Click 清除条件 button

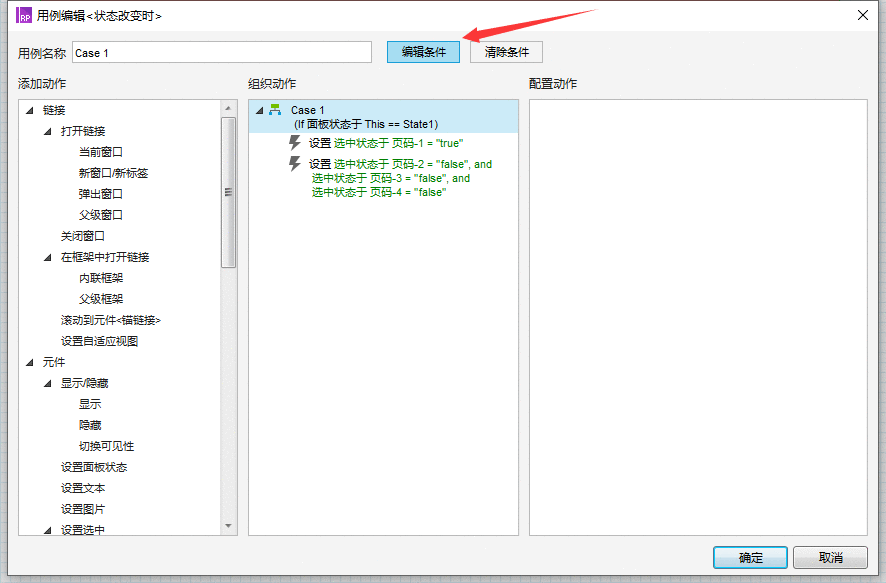point(506,52)
